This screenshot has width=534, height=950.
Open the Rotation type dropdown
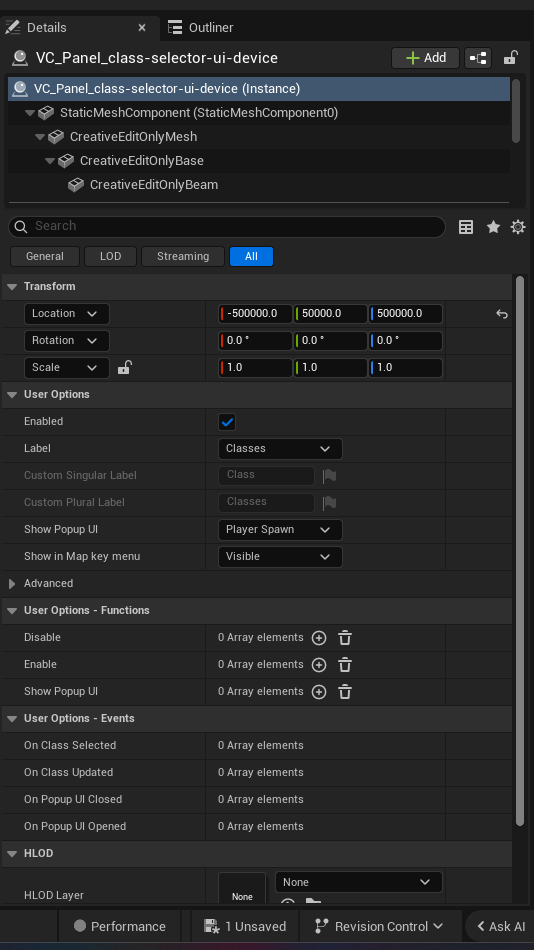pyautogui.click(x=67, y=340)
